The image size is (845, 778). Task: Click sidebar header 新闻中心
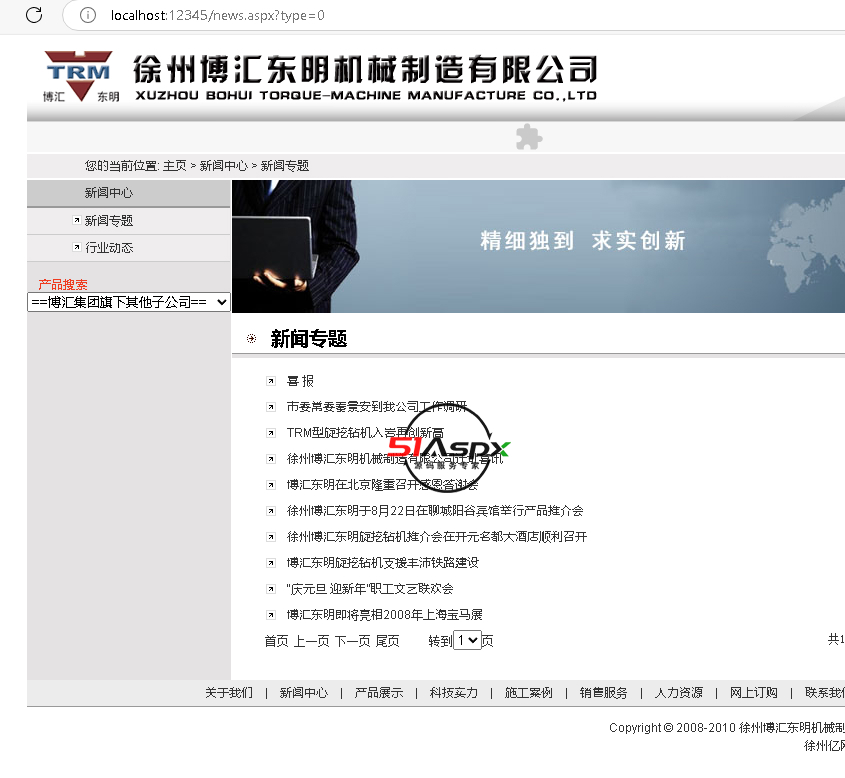pos(109,193)
